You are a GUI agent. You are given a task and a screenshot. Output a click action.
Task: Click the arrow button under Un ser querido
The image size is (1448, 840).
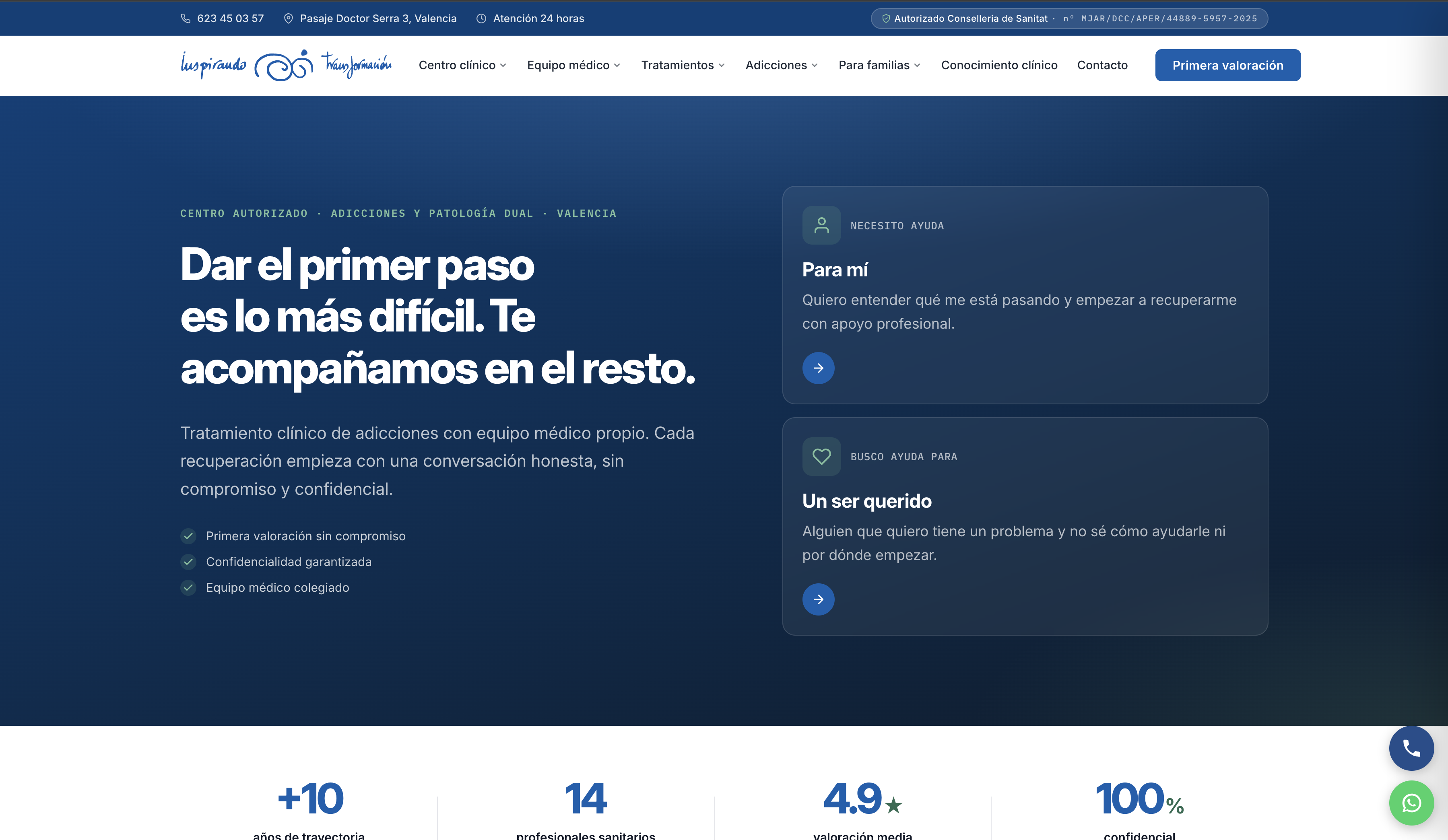pyautogui.click(x=818, y=599)
